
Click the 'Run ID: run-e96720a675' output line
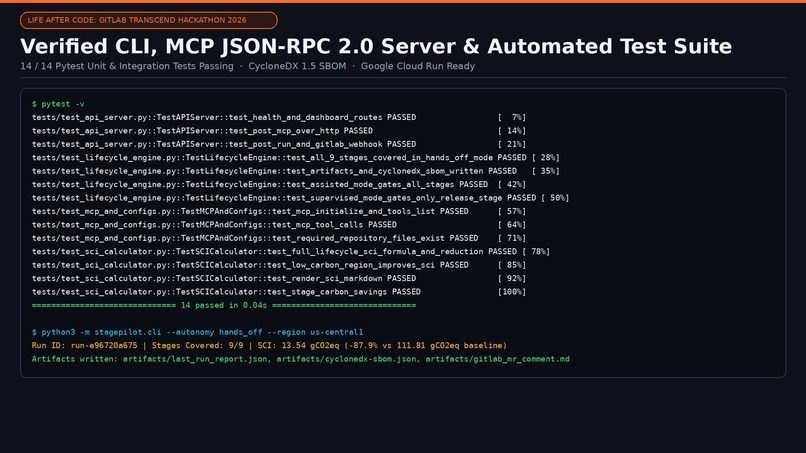269,345
